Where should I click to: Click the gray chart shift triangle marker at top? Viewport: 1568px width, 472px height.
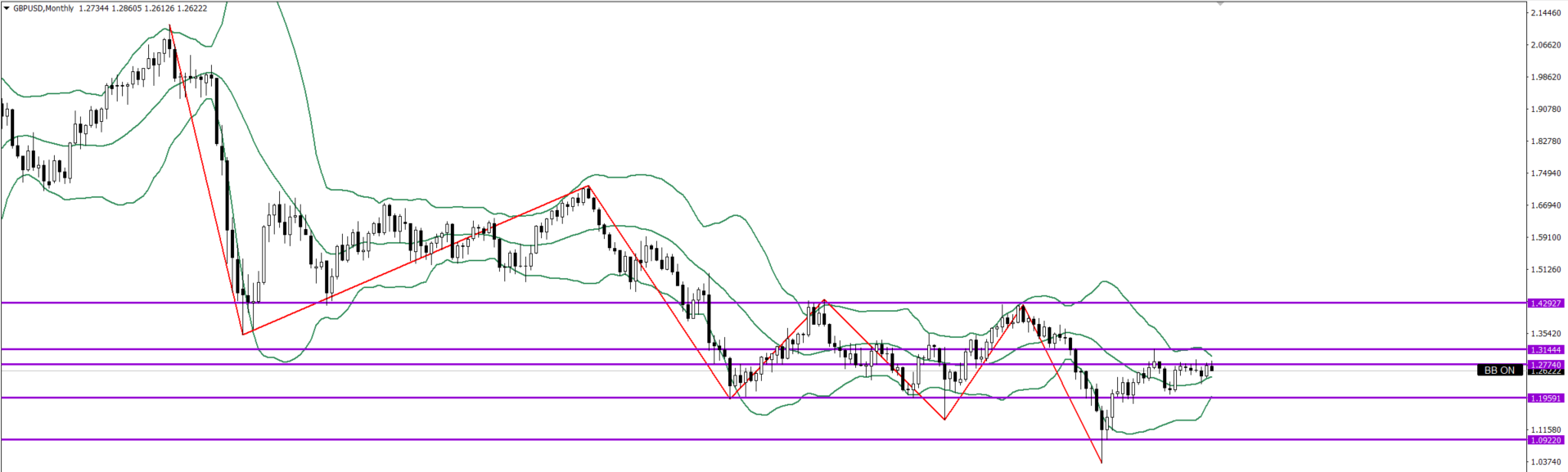[1220, 4]
